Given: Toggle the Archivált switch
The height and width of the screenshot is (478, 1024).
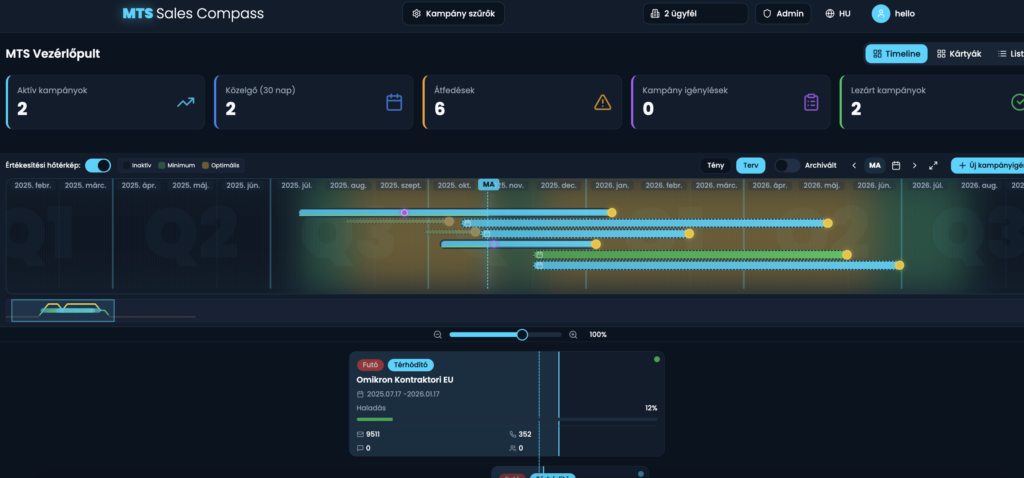Looking at the screenshot, I should click(x=787, y=165).
